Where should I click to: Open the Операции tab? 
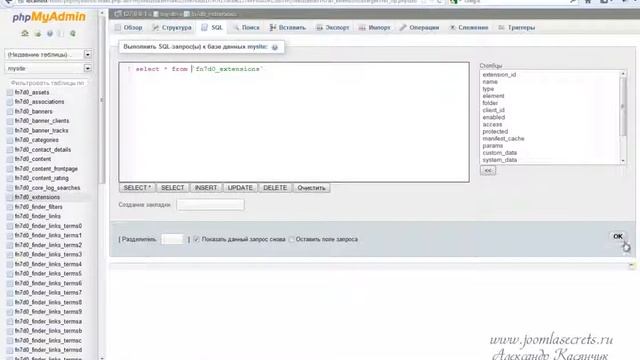tap(419, 28)
